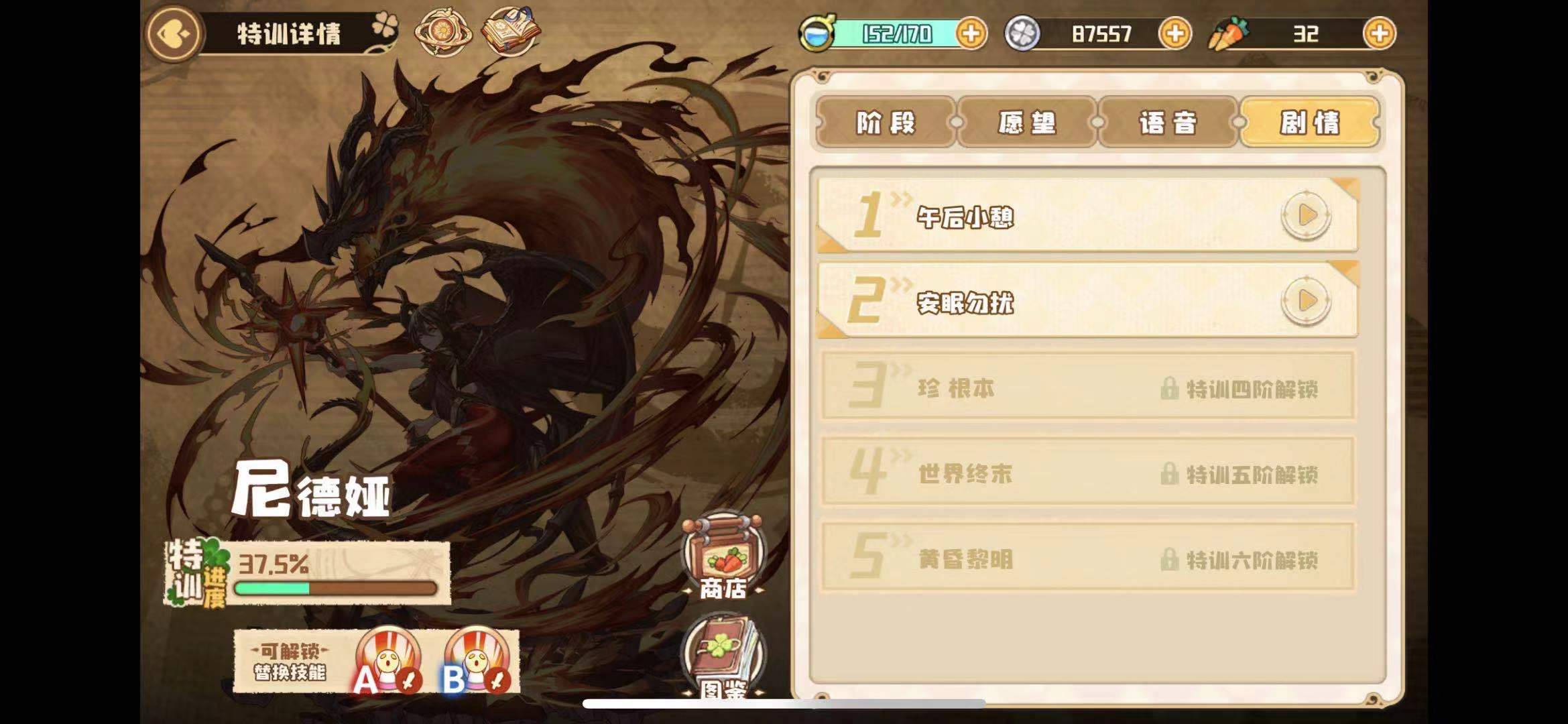The width and height of the screenshot is (1568, 724).
Task: Open the 商店 shop icon
Action: pyautogui.click(x=723, y=556)
